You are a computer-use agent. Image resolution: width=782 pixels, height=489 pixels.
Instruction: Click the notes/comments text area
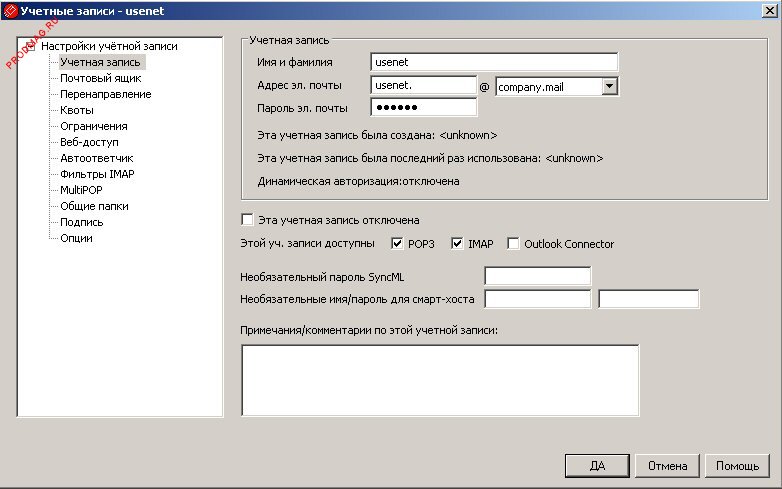point(439,379)
